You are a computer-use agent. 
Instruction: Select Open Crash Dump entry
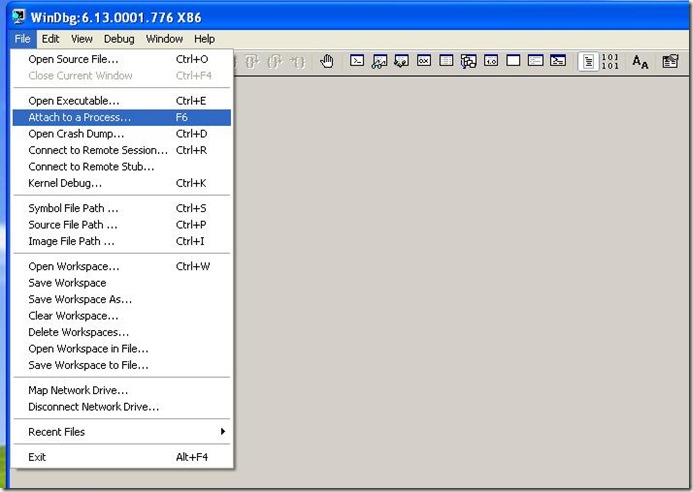(x=122, y=133)
